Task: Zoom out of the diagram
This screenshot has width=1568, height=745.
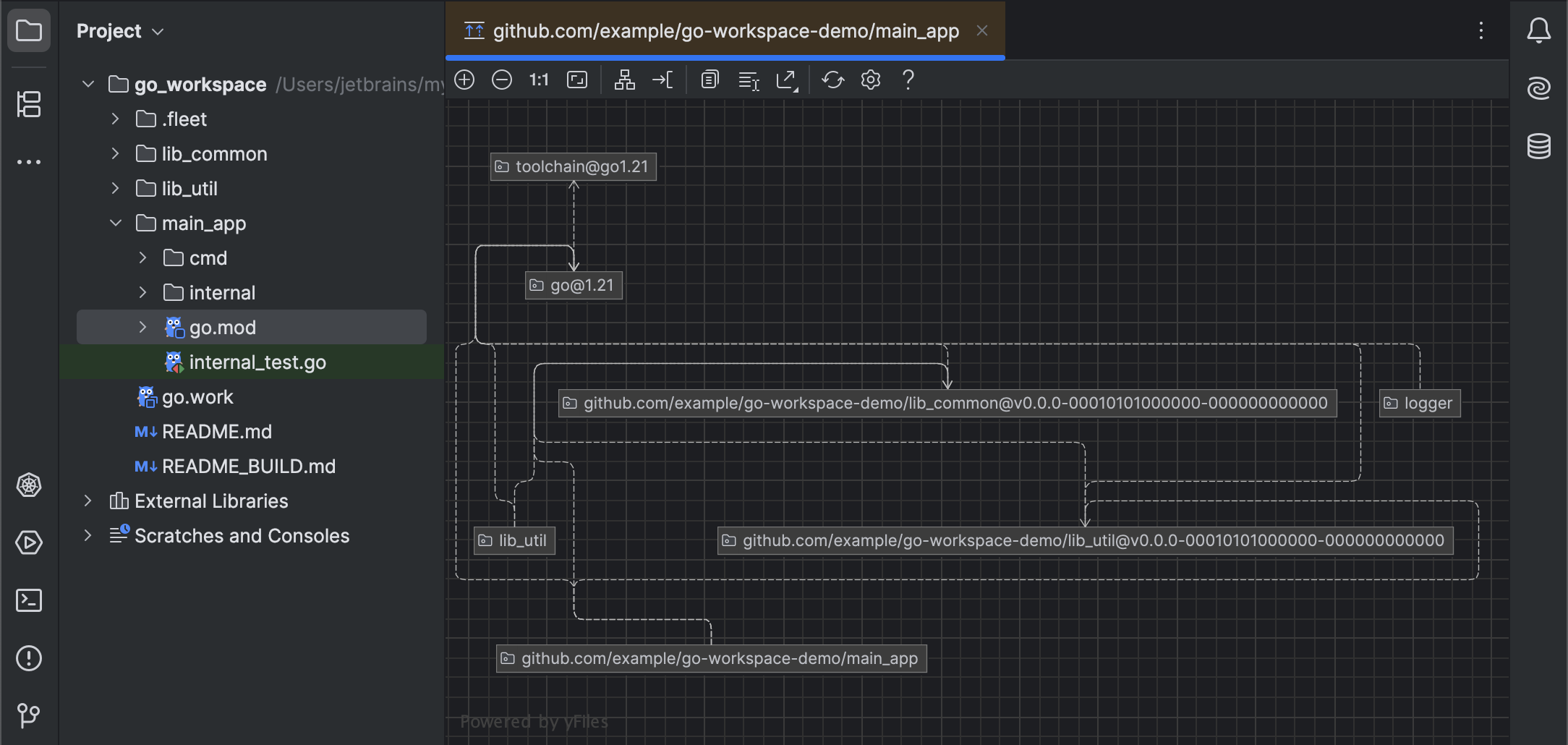Action: coord(502,80)
